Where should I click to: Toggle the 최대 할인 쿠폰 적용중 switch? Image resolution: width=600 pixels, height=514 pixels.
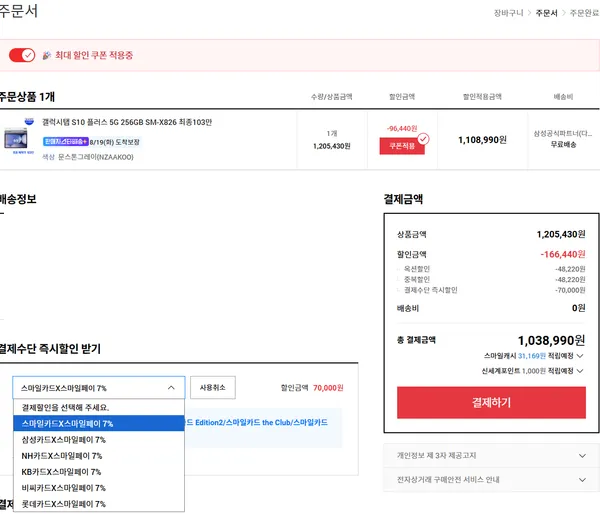coord(22,55)
